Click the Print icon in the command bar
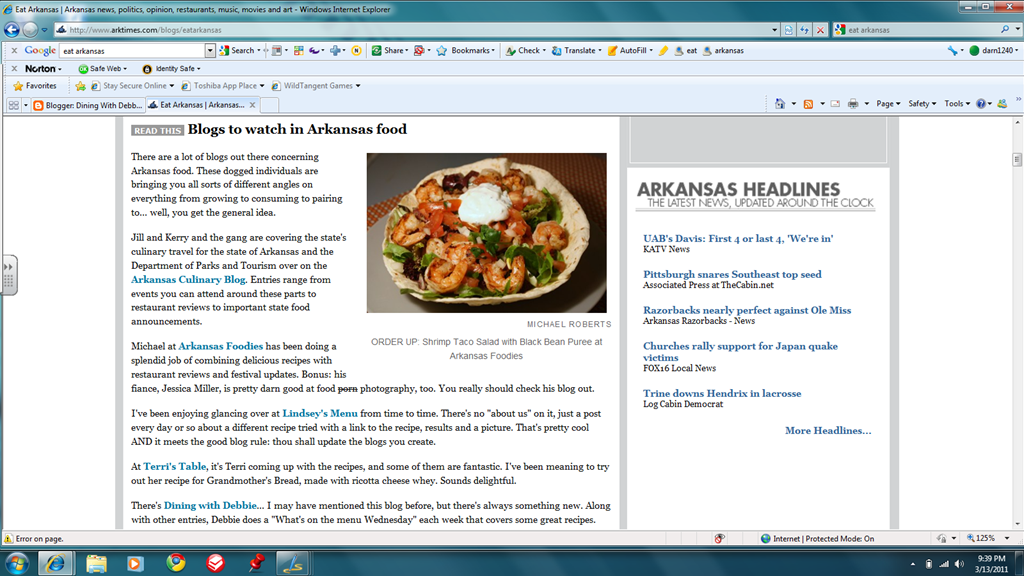The image size is (1024, 576). (x=853, y=104)
